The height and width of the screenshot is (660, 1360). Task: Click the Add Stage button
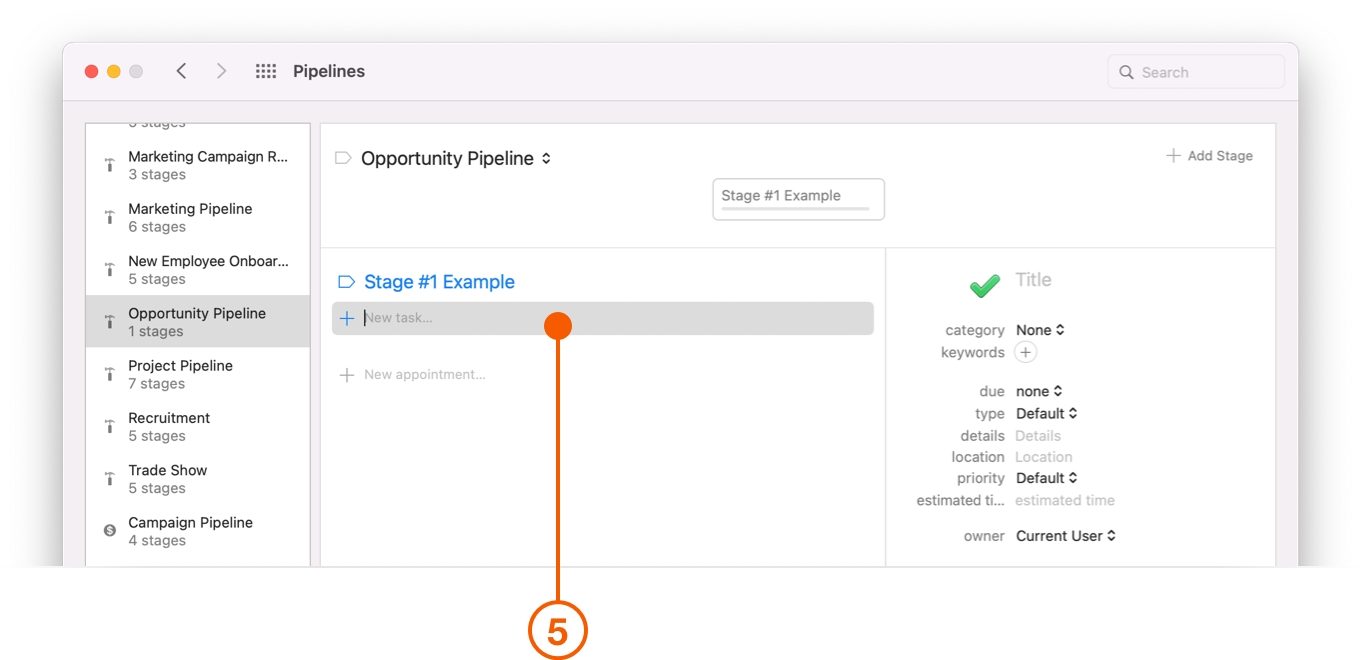1210,155
